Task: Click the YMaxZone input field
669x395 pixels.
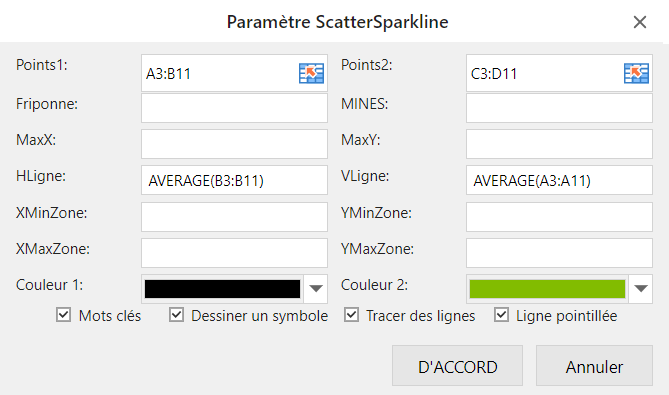Action: click(x=559, y=253)
